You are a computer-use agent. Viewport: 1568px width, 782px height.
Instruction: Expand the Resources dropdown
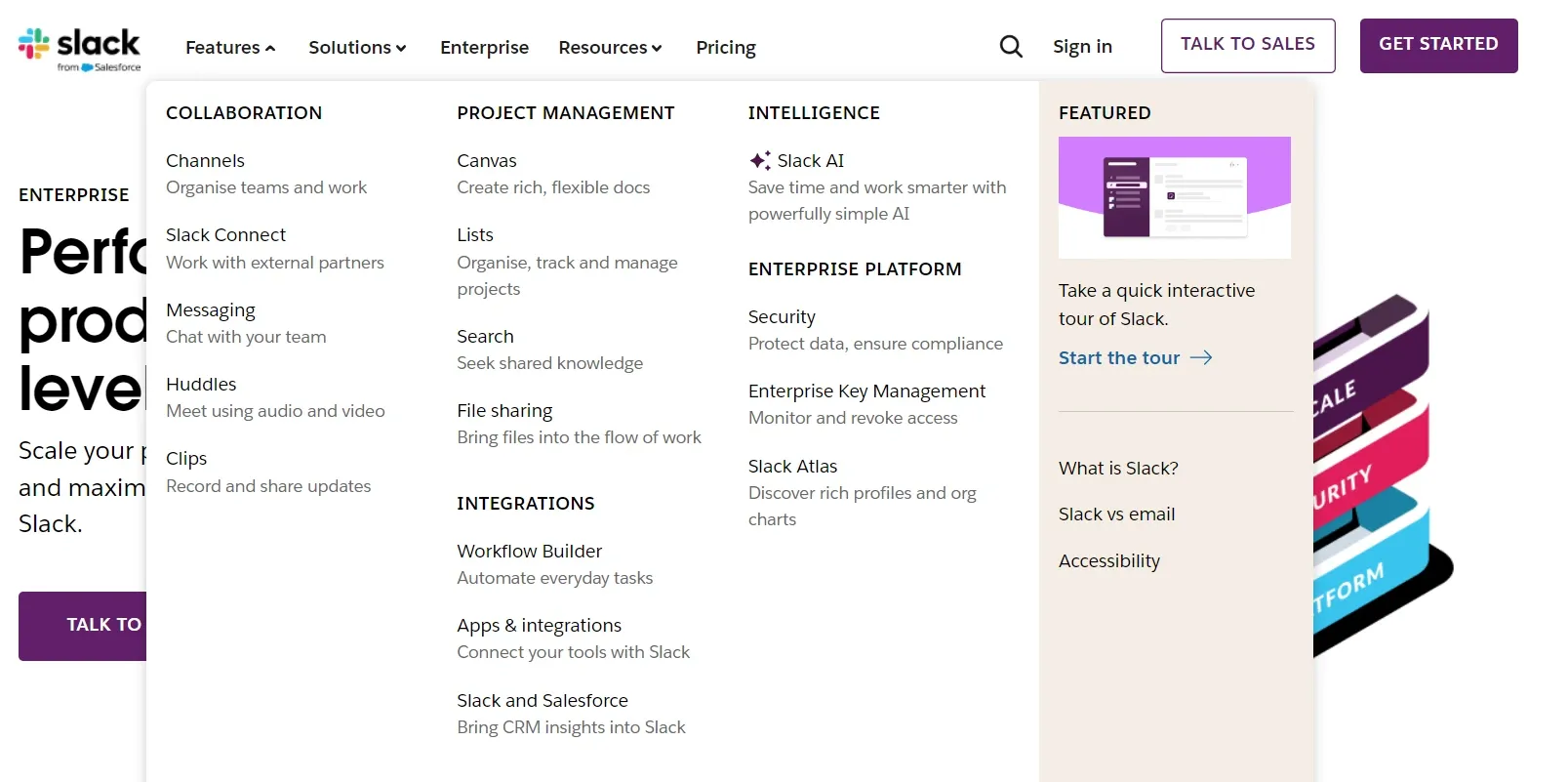click(610, 47)
